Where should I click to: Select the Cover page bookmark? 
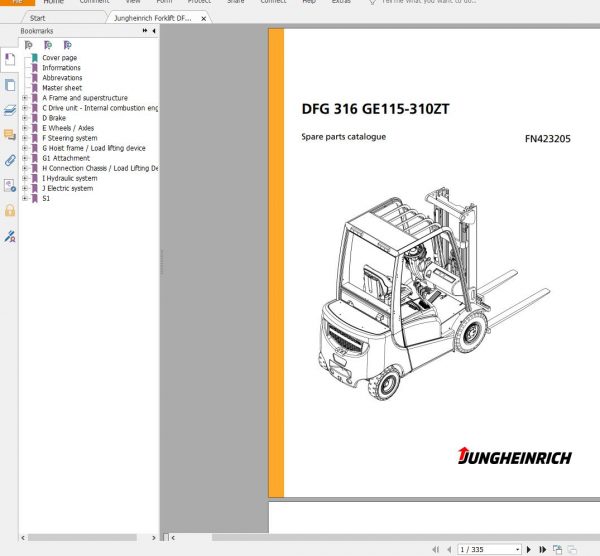59,58
